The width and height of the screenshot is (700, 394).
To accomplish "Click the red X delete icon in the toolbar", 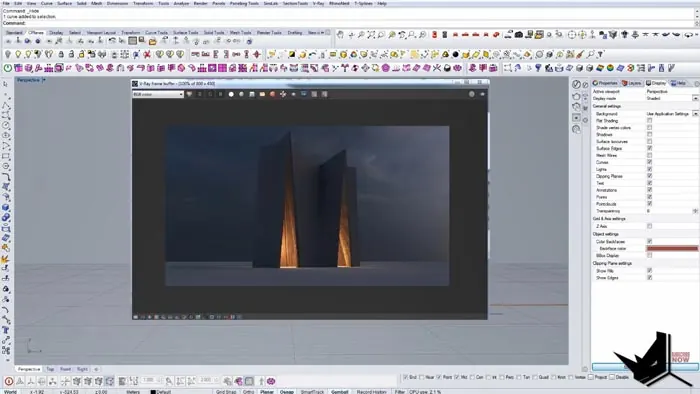I will tap(146, 54).
